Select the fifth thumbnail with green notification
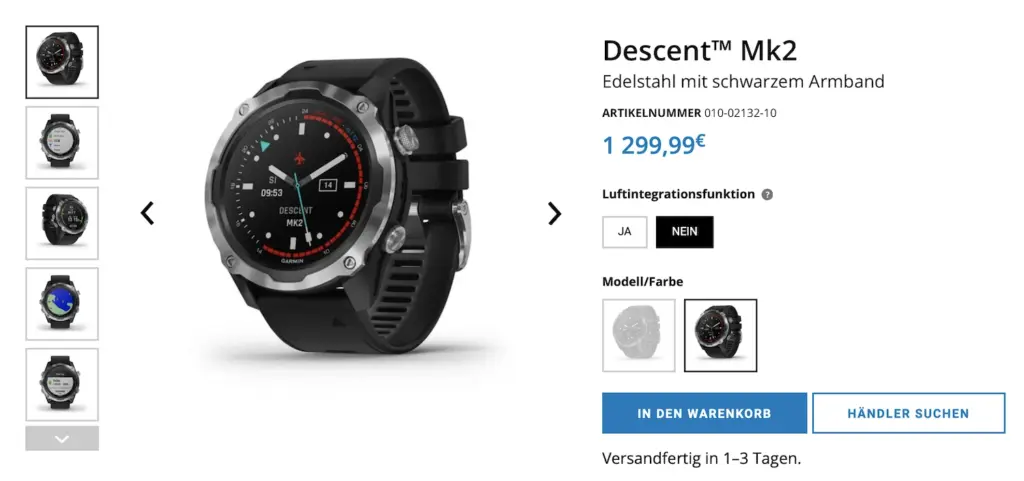This screenshot has height=481, width=1024. pyautogui.click(x=62, y=384)
